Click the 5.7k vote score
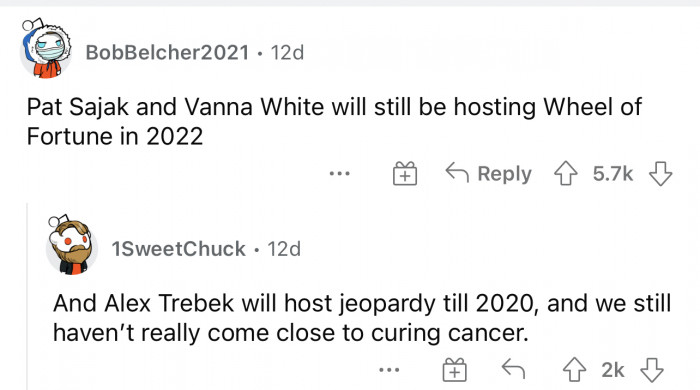 pos(612,174)
